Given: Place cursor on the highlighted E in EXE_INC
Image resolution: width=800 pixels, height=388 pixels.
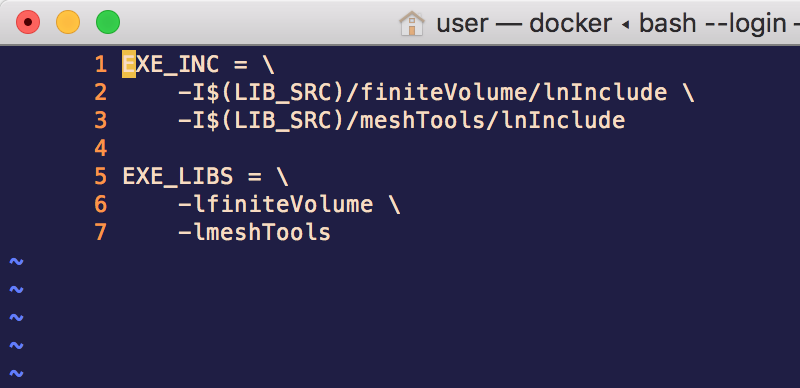Looking at the screenshot, I should (x=129, y=65).
